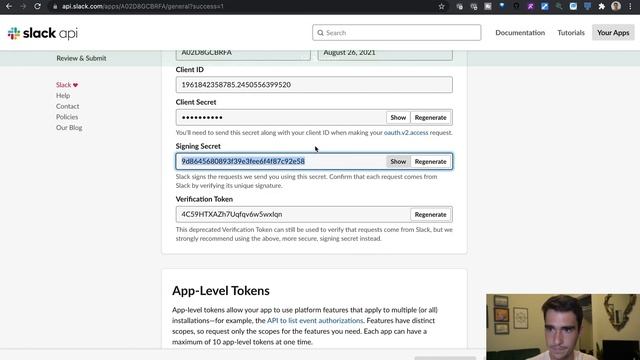Viewport: 640px width, 360px height.
Task: Click the address bar URL
Action: pos(143,7)
